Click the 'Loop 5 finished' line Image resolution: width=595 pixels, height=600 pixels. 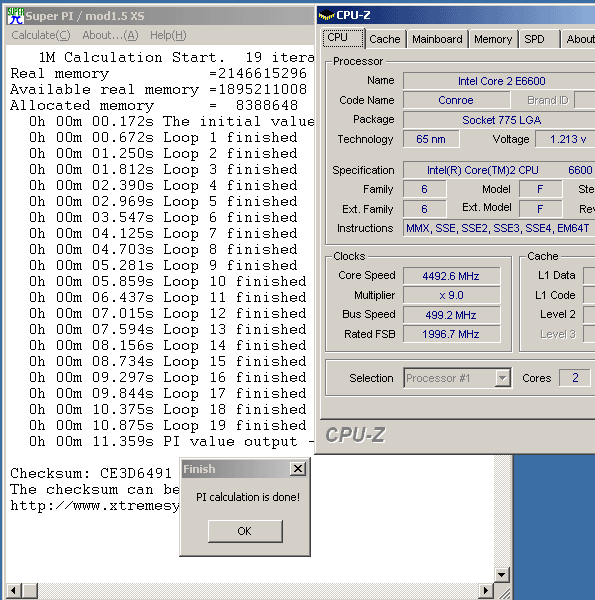pyautogui.click(x=163, y=201)
